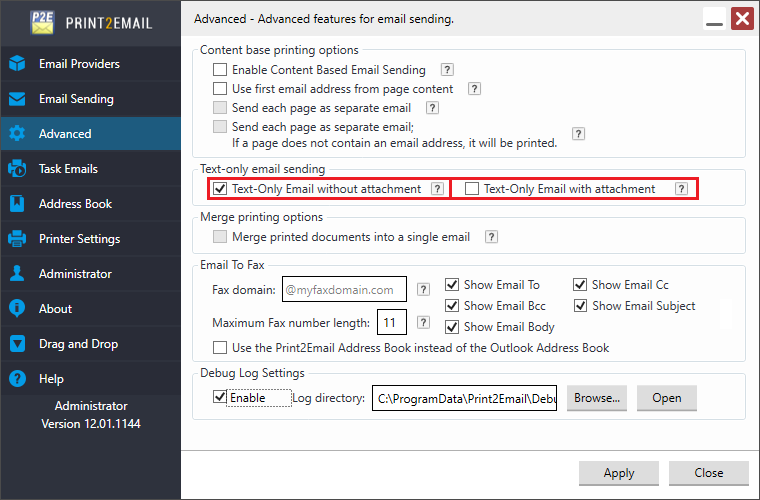Screen dimensions: 760x500
Task: Open the Help menu item
Action: coord(91,378)
